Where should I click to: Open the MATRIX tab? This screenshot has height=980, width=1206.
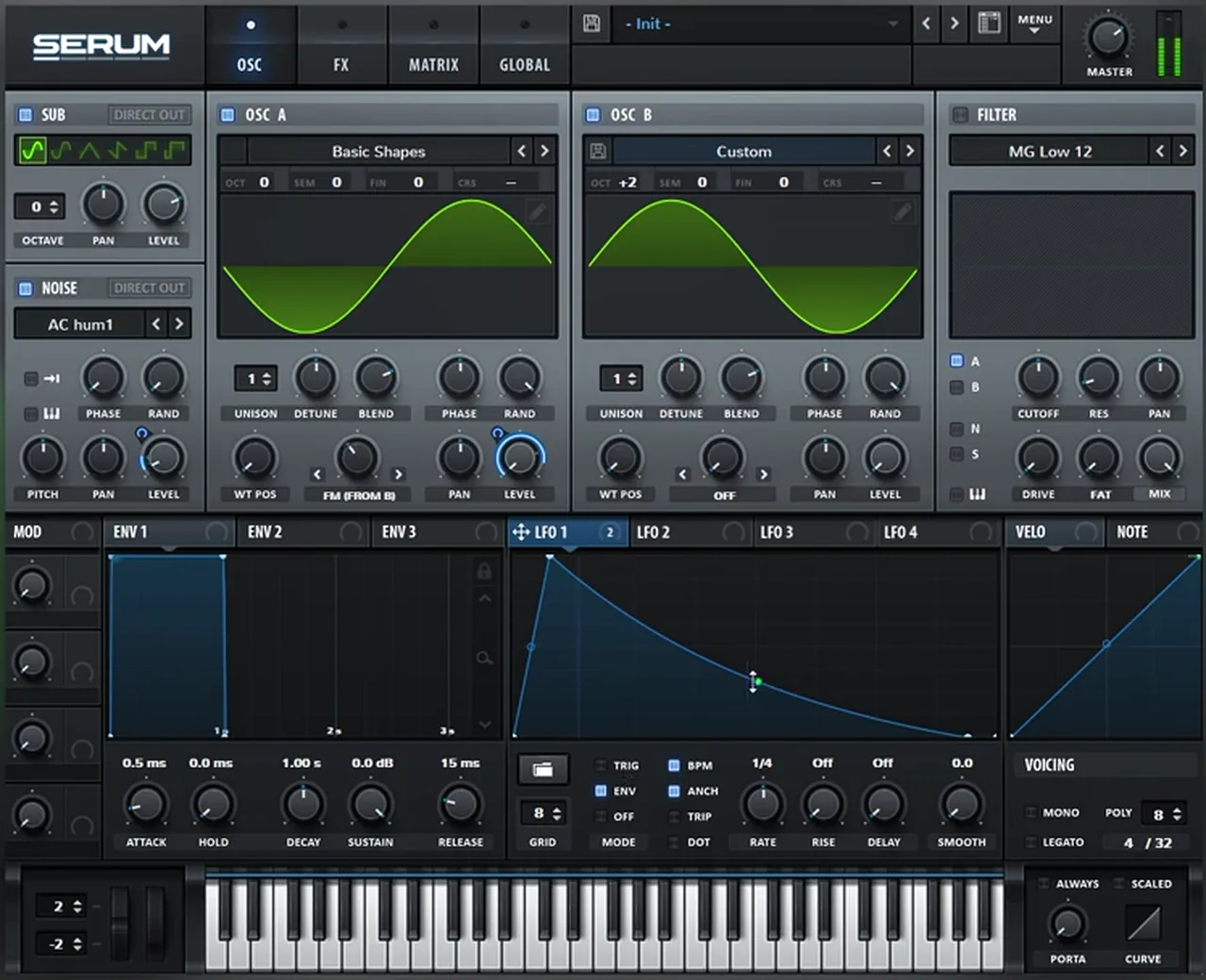click(x=433, y=47)
